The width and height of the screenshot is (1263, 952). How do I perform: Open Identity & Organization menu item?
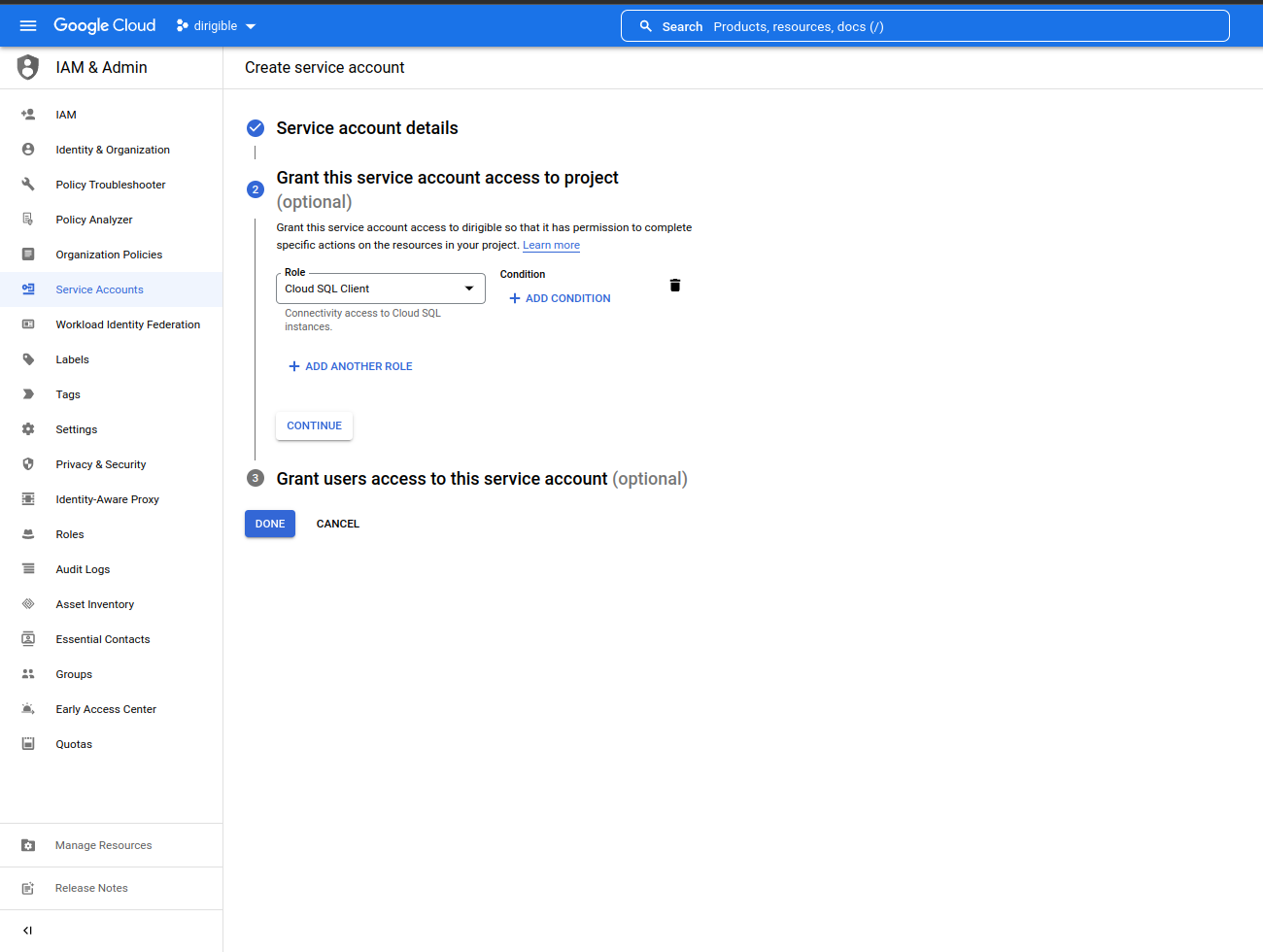pos(112,150)
